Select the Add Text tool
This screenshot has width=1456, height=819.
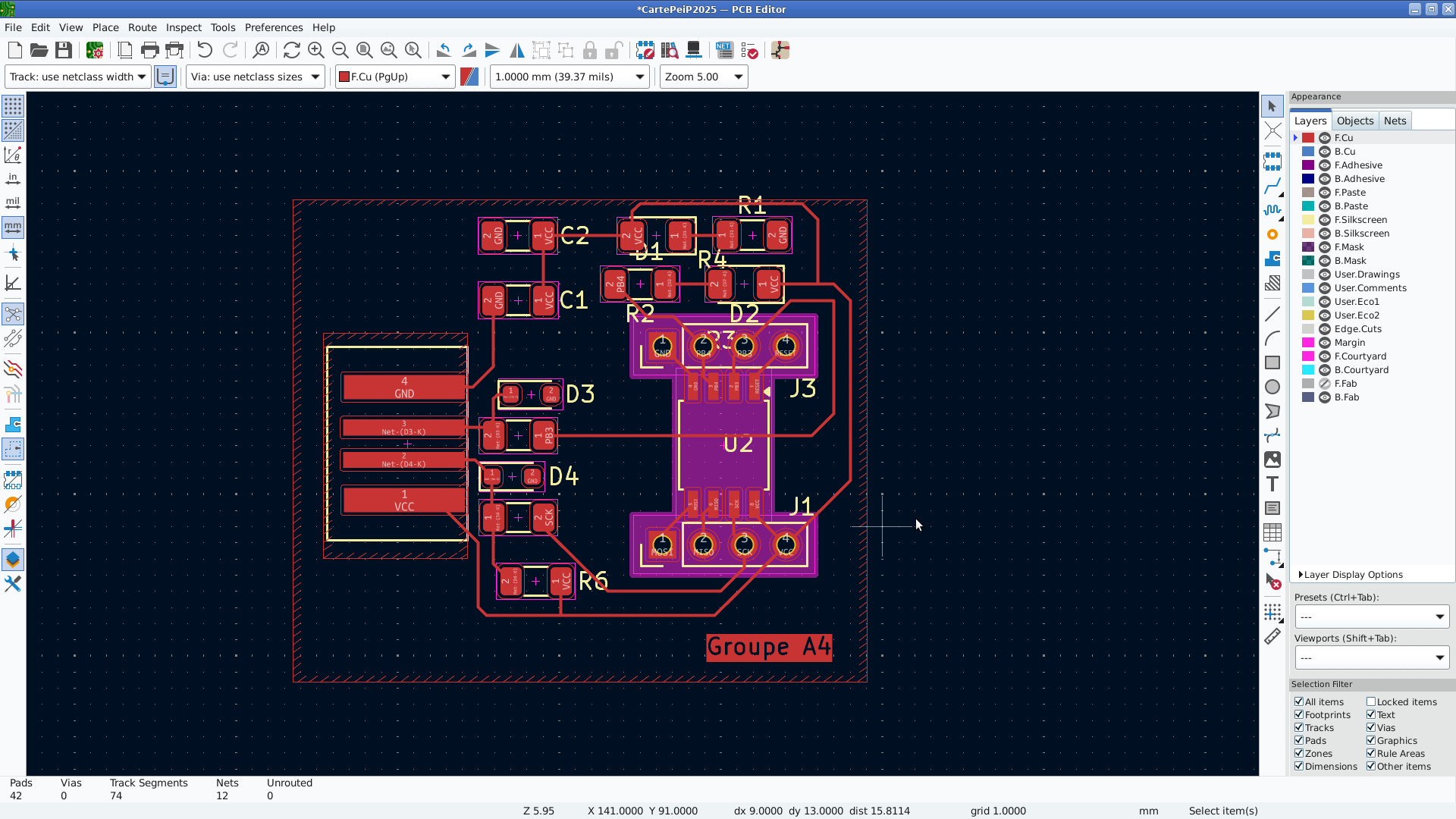pyautogui.click(x=1272, y=484)
